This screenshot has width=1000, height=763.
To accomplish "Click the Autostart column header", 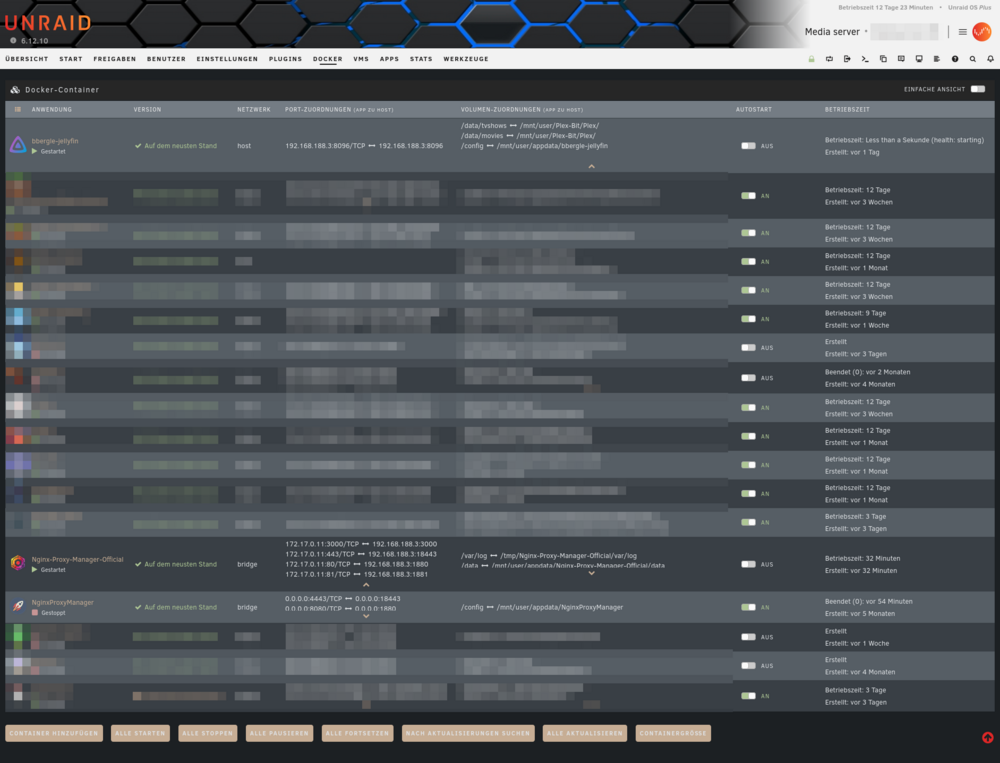I will click(x=753, y=110).
